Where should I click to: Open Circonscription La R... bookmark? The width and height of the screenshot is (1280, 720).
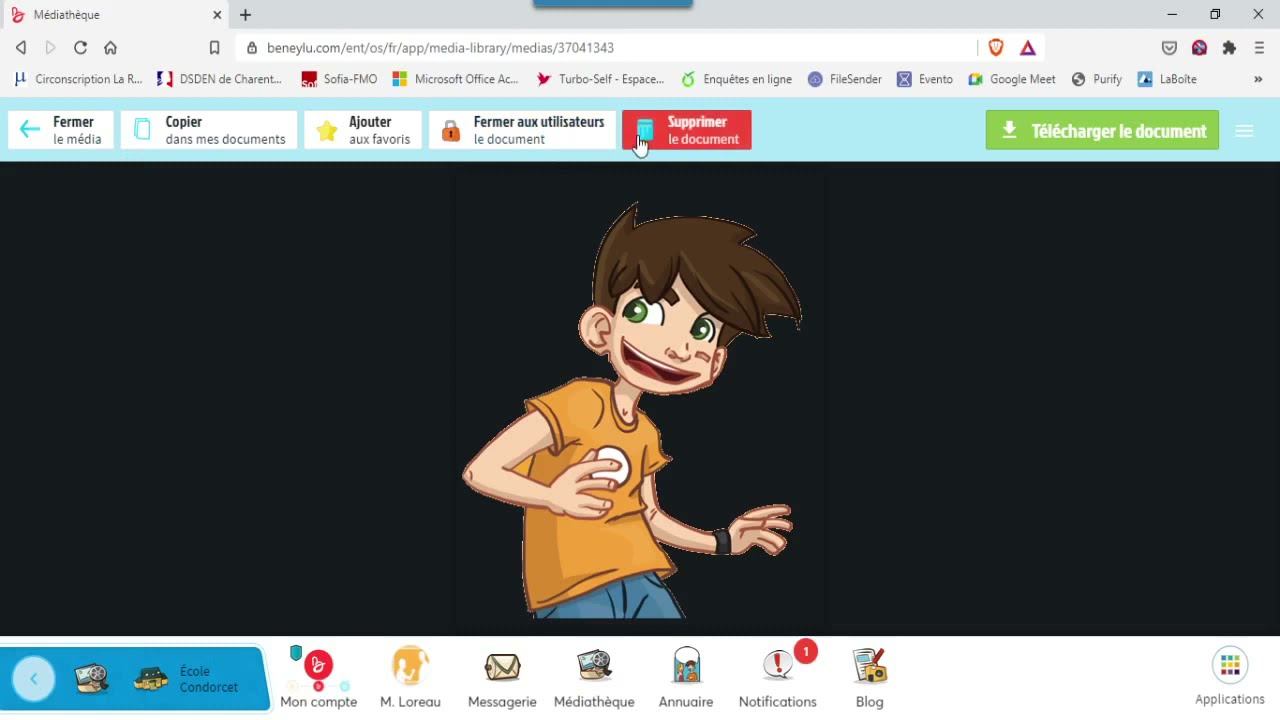point(78,79)
